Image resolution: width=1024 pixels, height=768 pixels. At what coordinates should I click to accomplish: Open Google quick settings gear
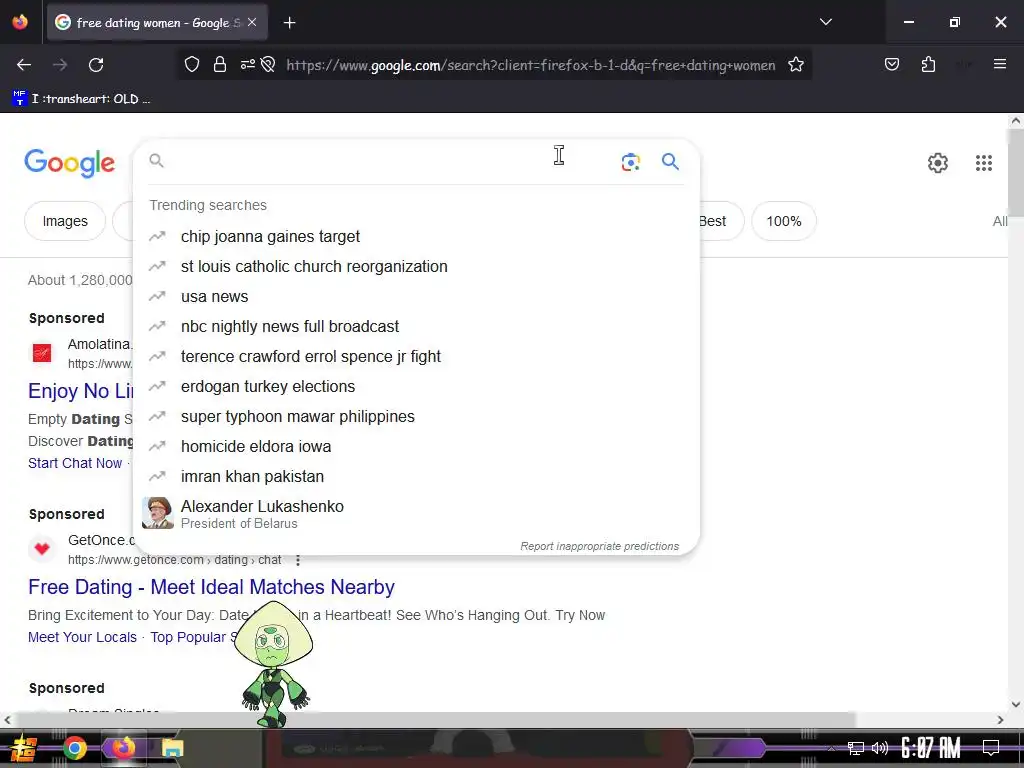tap(938, 163)
